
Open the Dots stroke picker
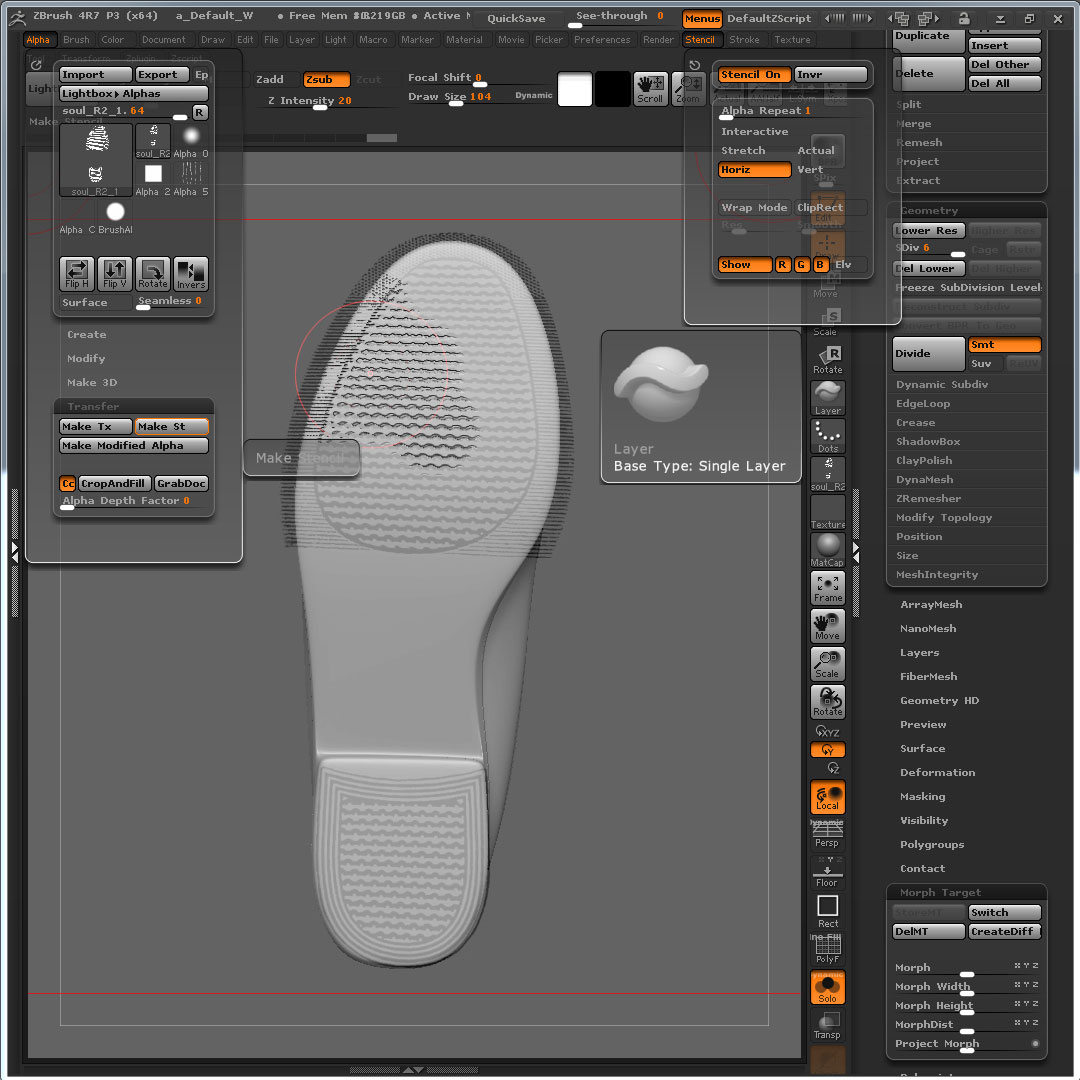point(827,437)
